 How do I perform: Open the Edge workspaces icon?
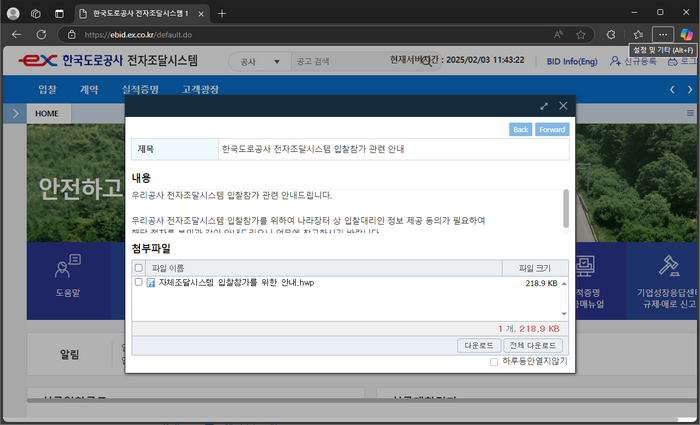pos(36,13)
